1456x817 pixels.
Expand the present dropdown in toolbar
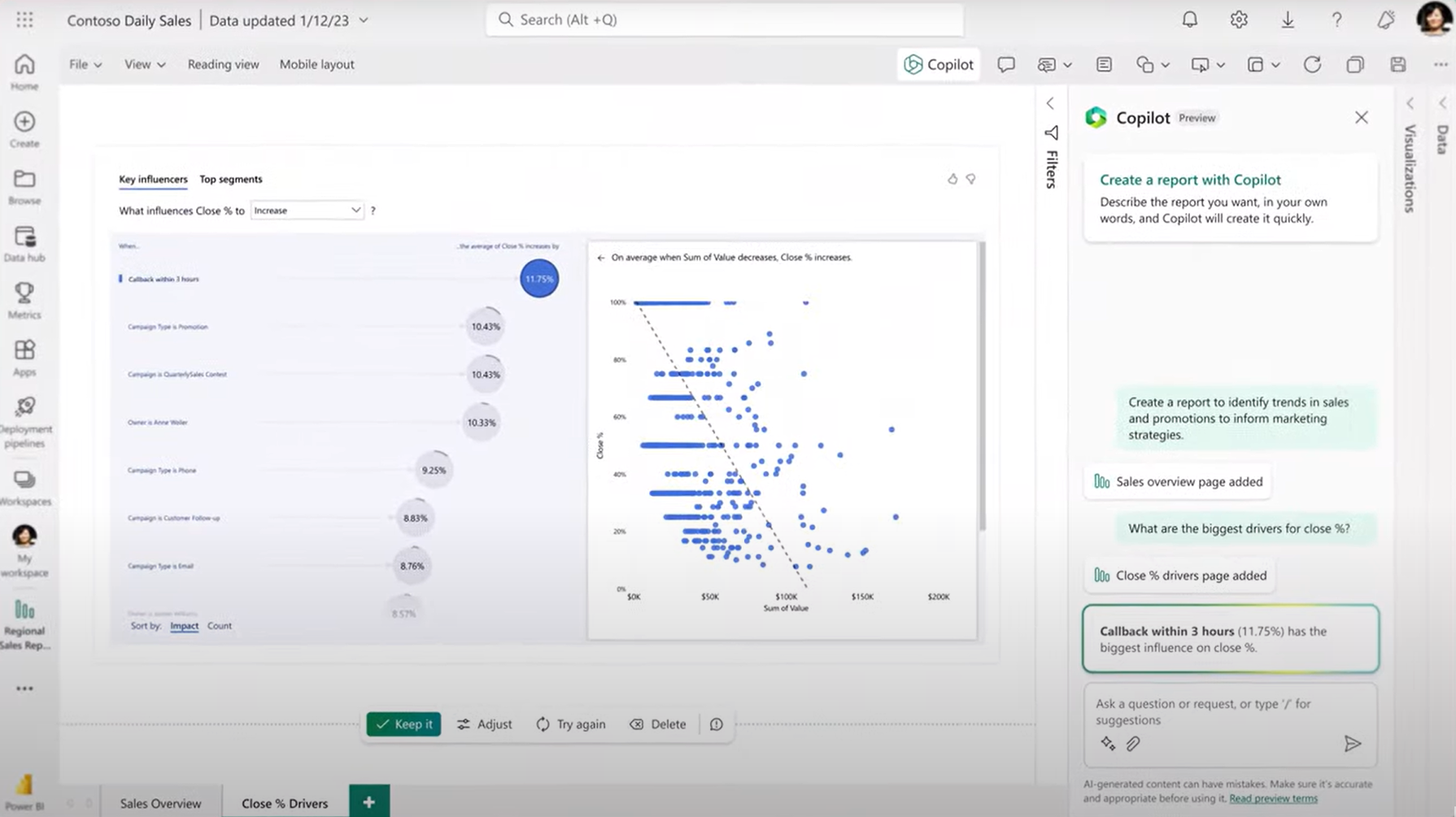1220,65
